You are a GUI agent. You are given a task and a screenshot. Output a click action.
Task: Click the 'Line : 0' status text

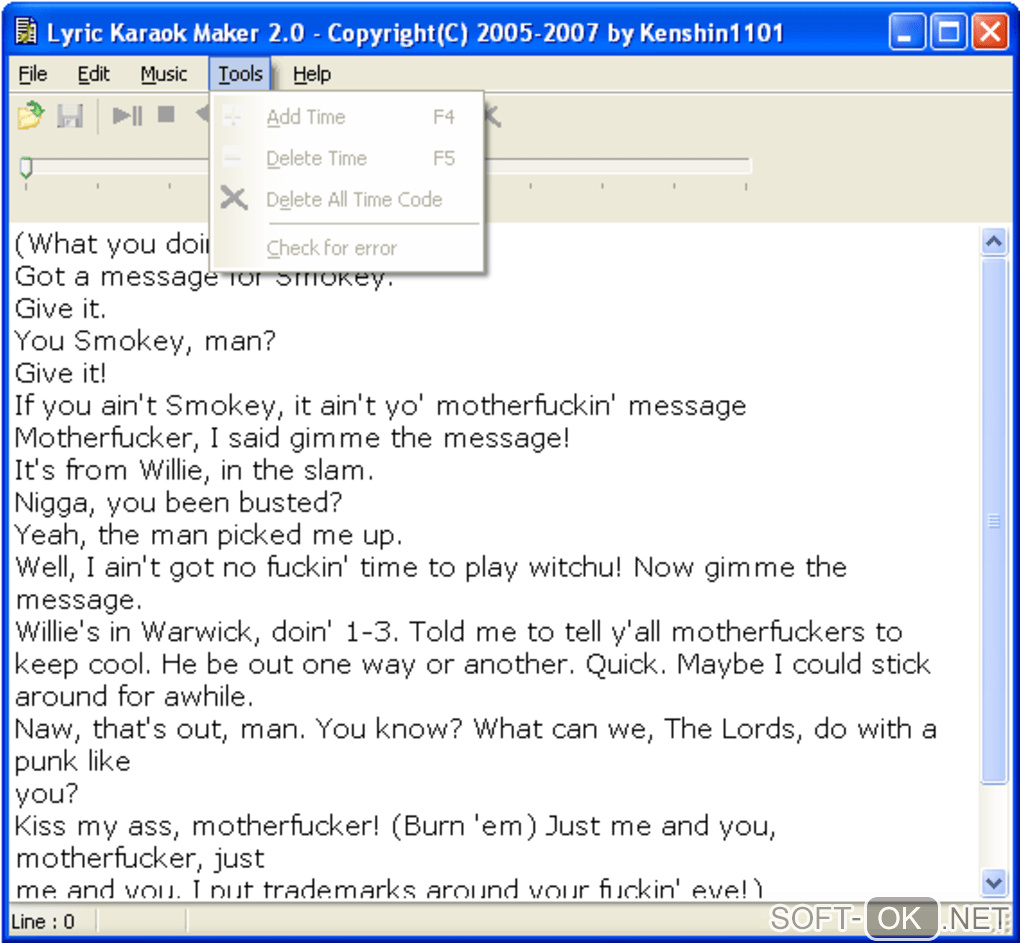pyautogui.click(x=43, y=922)
